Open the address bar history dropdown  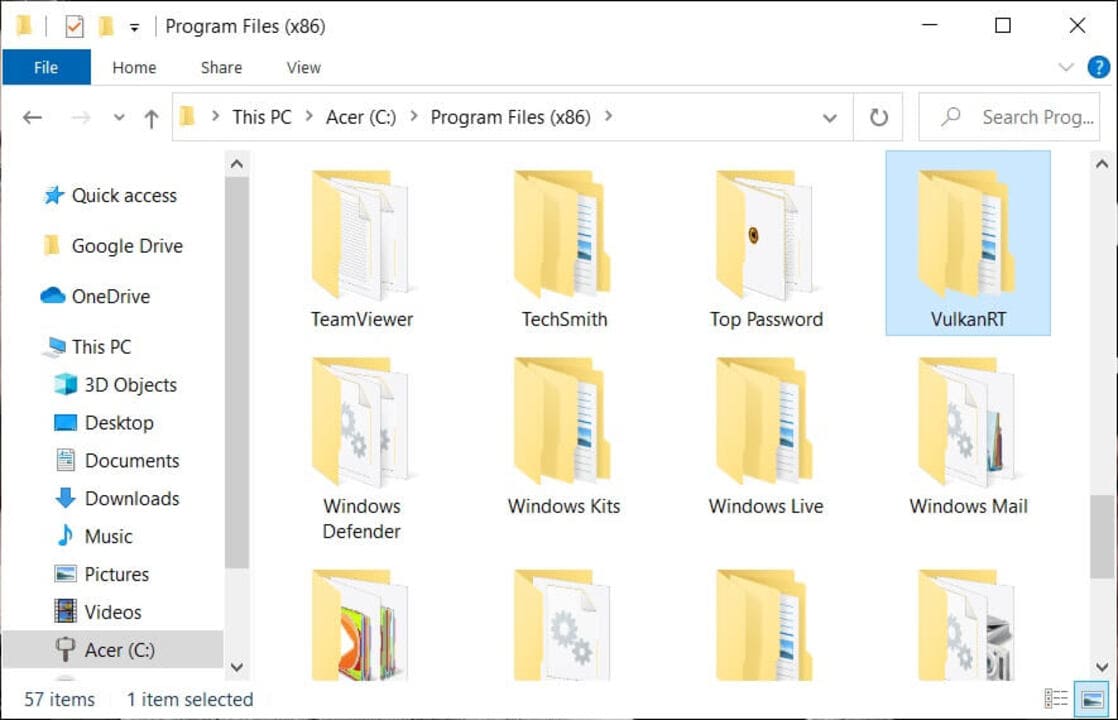click(x=829, y=118)
